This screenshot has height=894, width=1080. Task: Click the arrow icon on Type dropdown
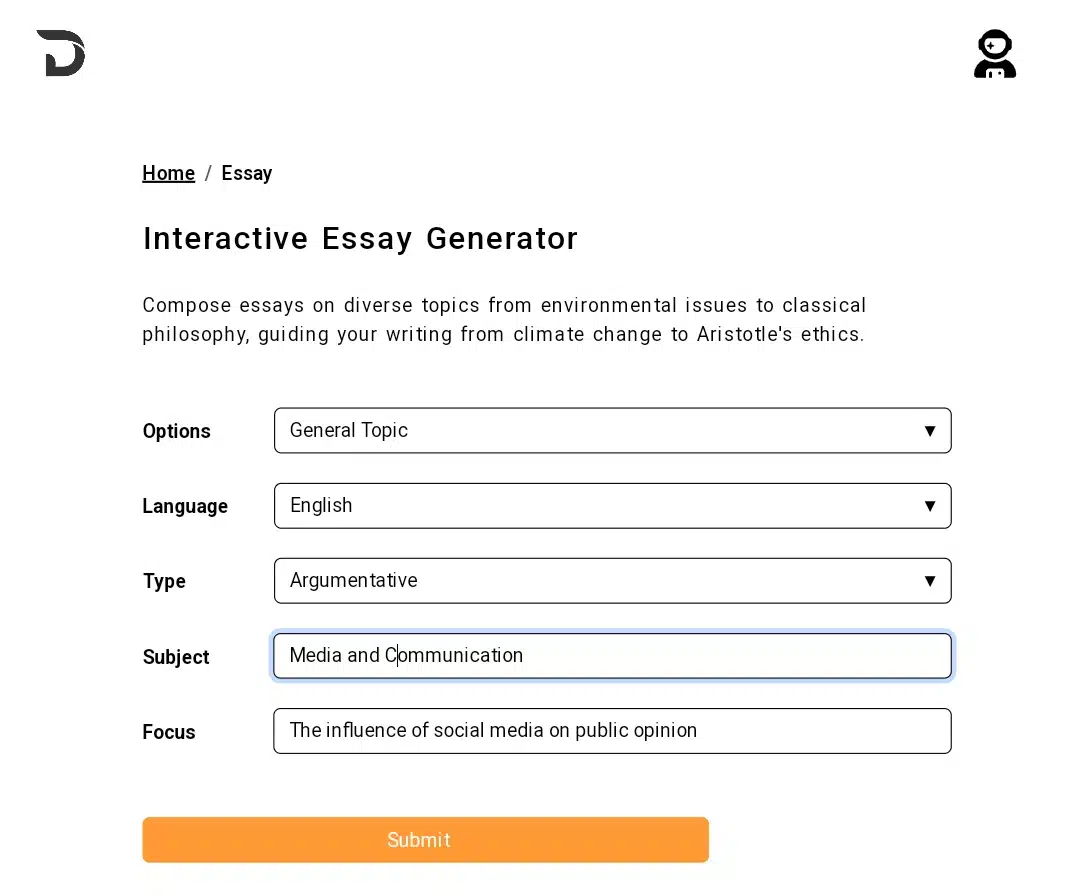[930, 581]
